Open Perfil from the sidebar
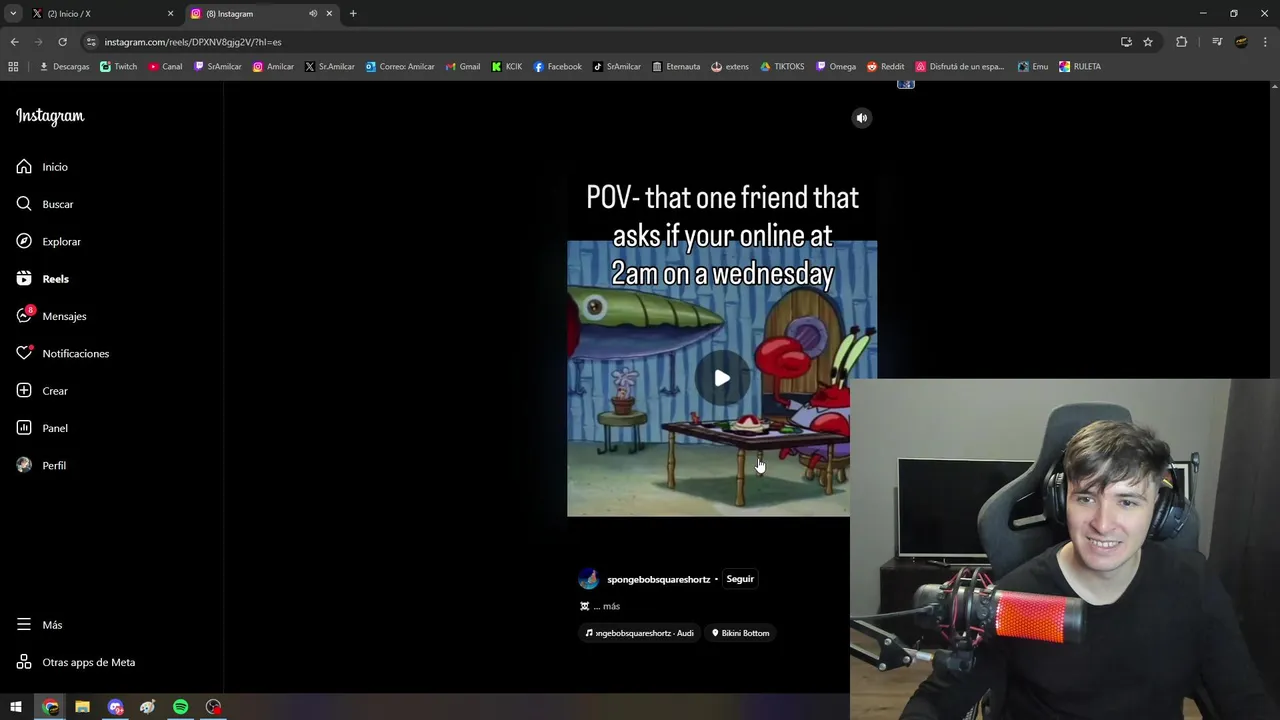The height and width of the screenshot is (720, 1280). point(41,465)
